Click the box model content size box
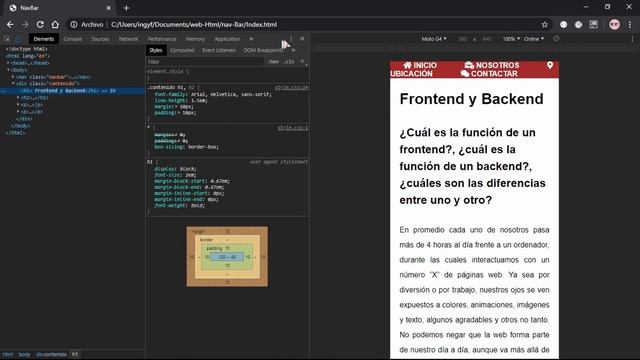The width and height of the screenshot is (640, 360). 227,257
